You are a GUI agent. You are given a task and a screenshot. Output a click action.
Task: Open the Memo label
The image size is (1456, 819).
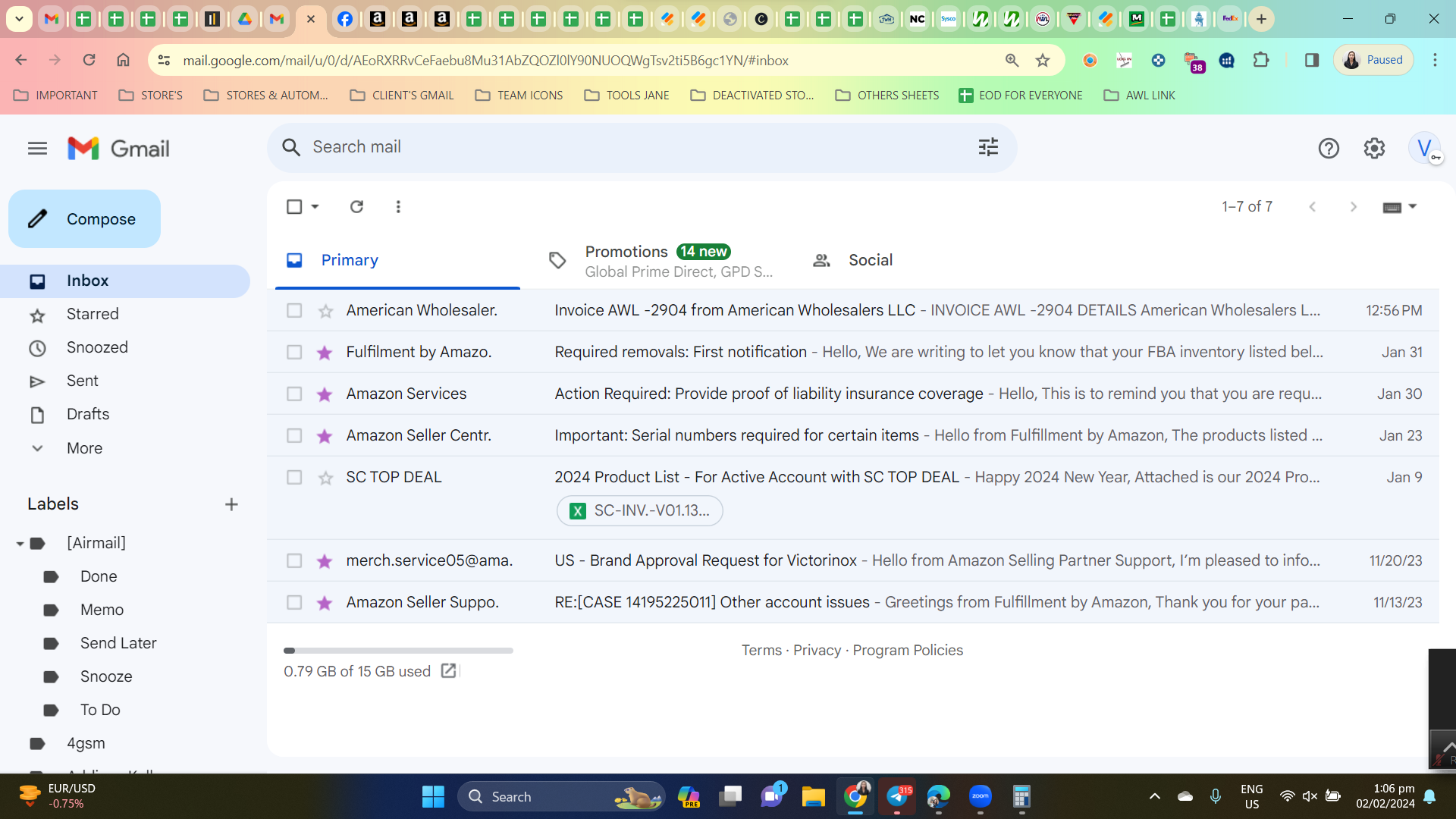coord(102,610)
